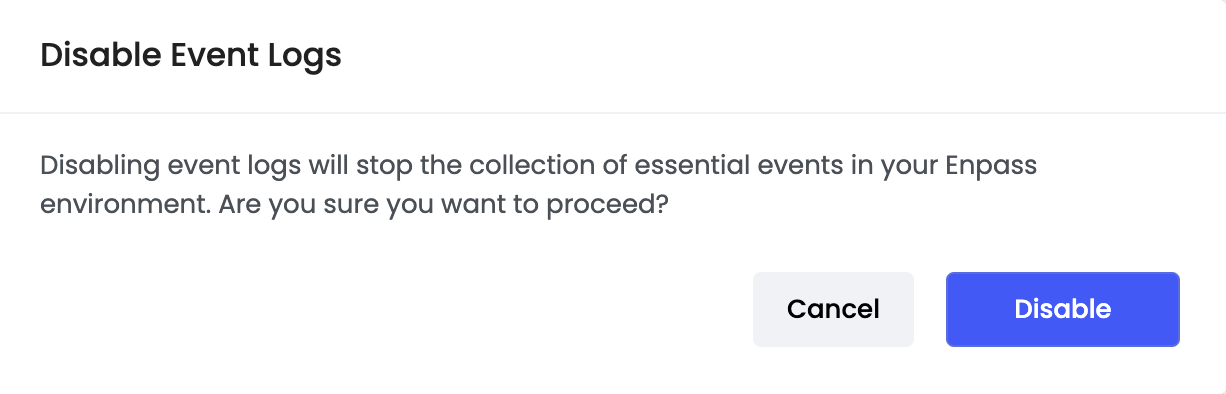This screenshot has height=394, width=1226.
Task: Abort the action using the grey Cancel button
Action: [x=833, y=309]
